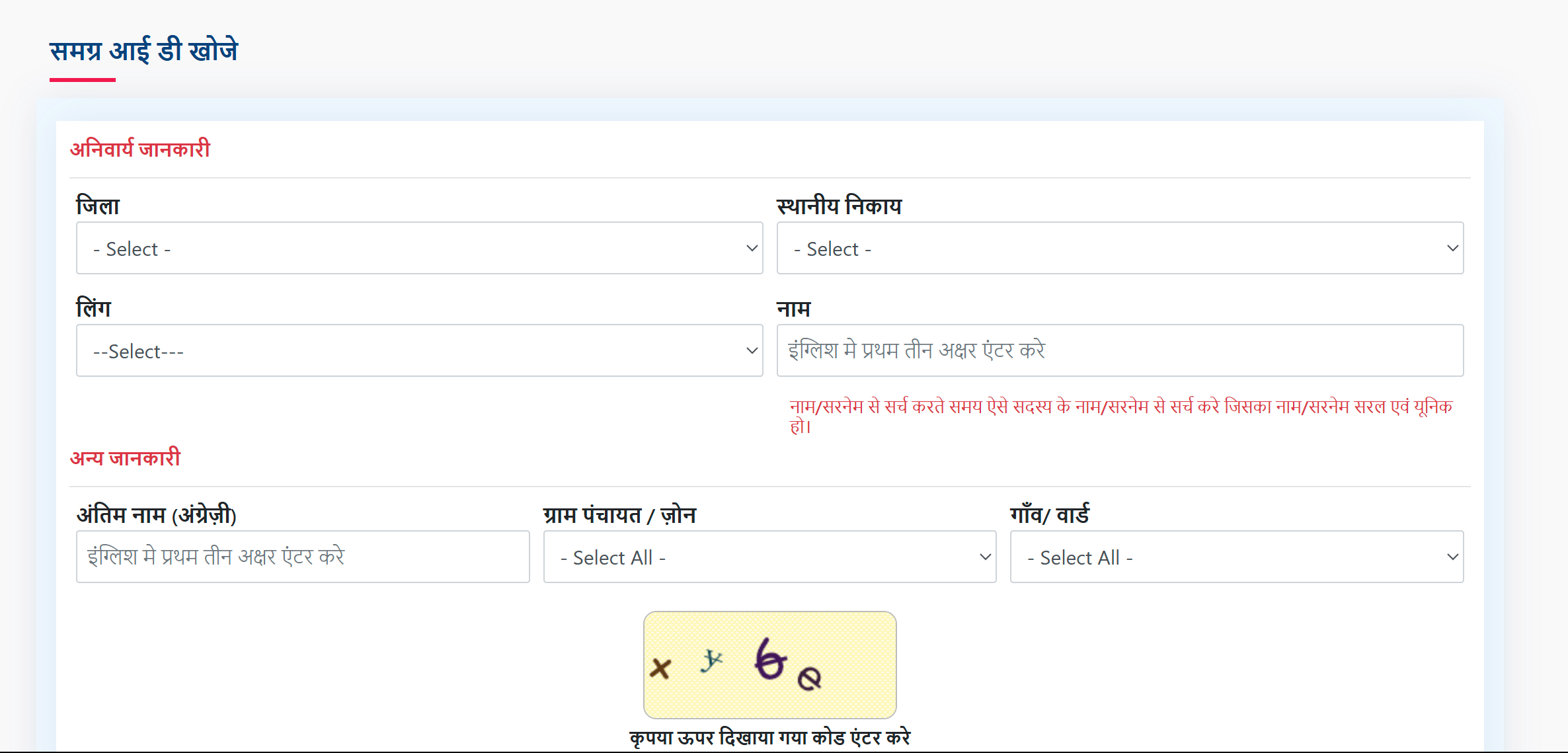The height and width of the screenshot is (753, 1568).
Task: Click the जिला field label
Action: pyautogui.click(x=97, y=205)
